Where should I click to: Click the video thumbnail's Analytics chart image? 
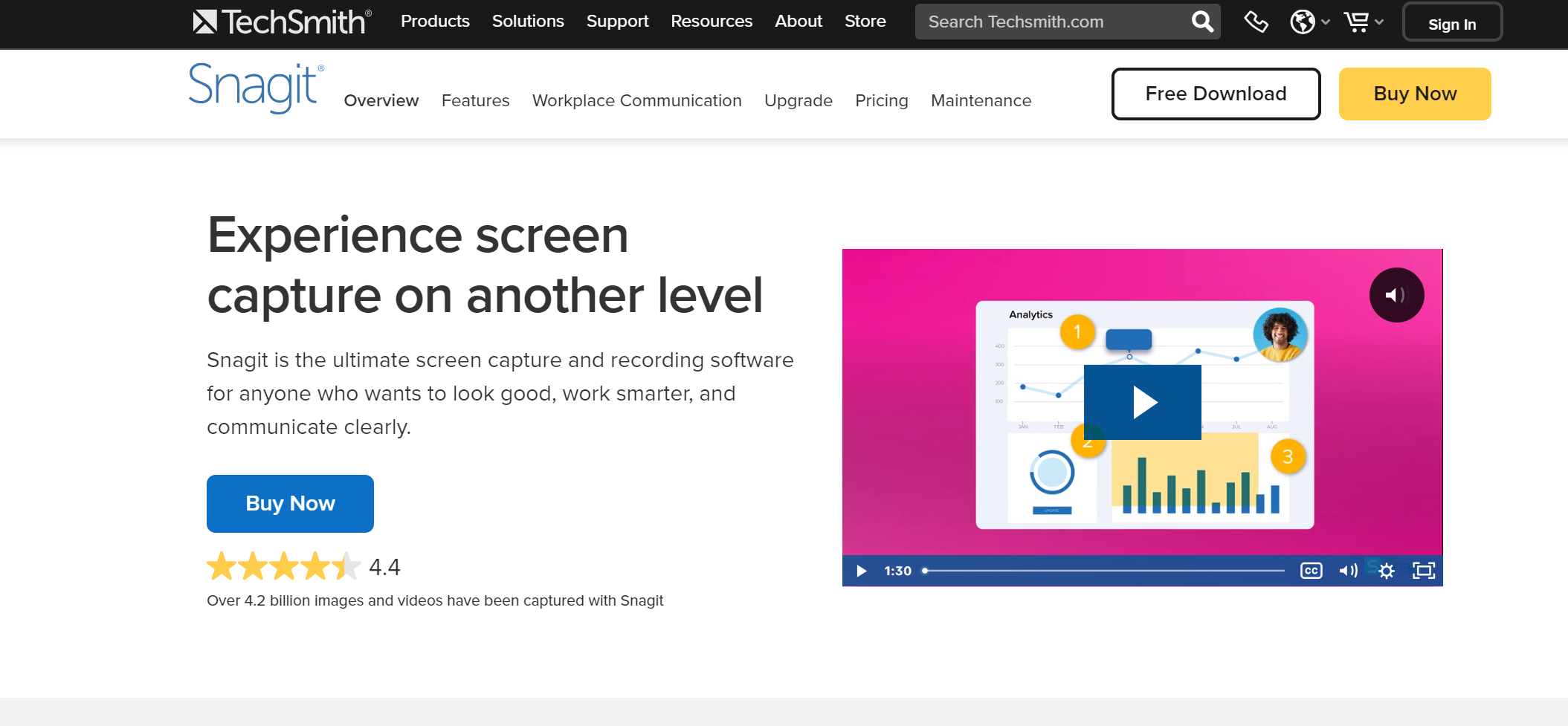click(x=1144, y=415)
